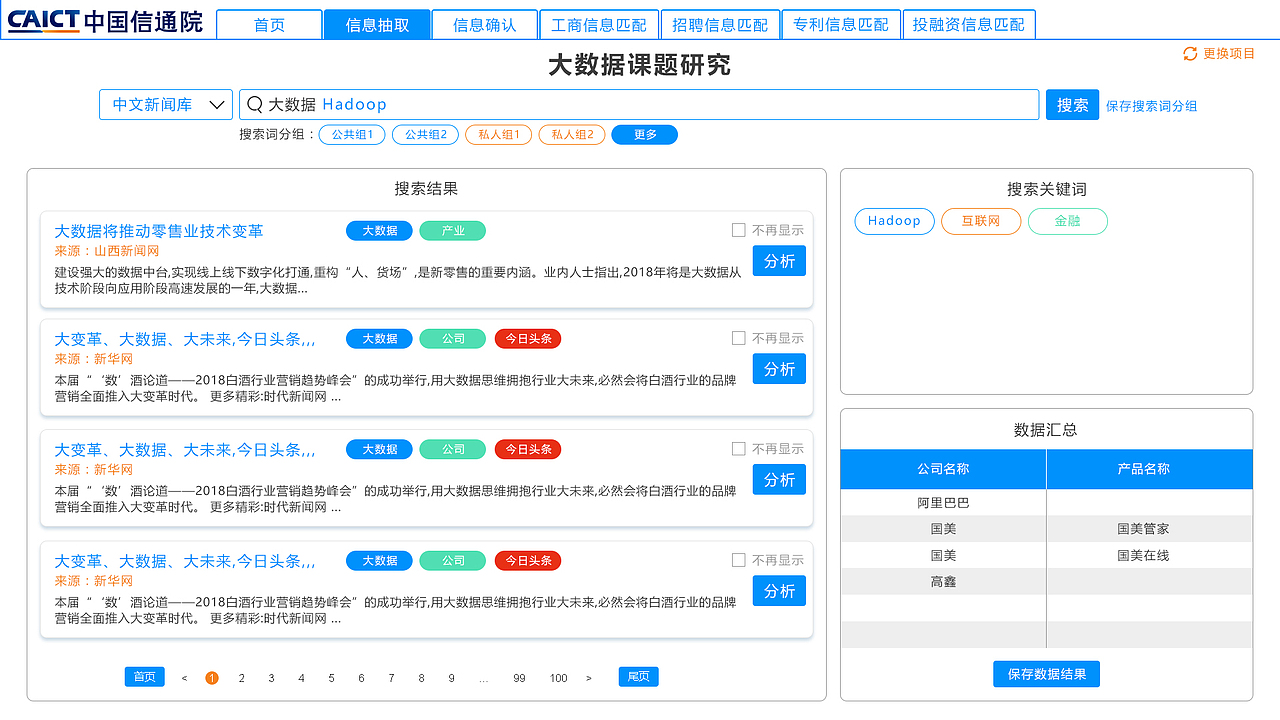This screenshot has height=720, width=1280.
Task: Click the 搜索关键词 panel heading
Action: (x=1046, y=189)
